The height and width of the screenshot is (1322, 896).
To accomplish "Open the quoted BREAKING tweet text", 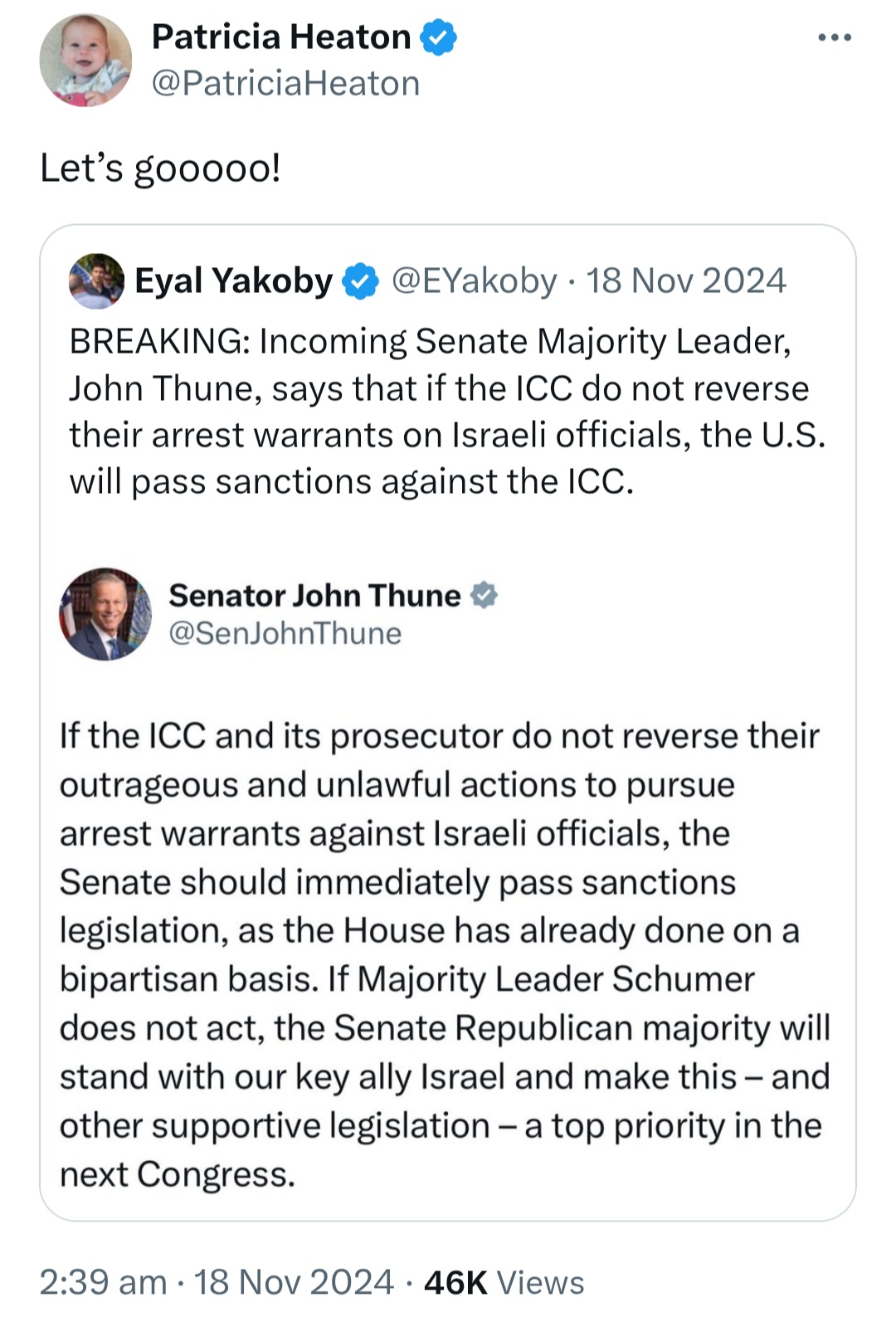I will (x=448, y=412).
